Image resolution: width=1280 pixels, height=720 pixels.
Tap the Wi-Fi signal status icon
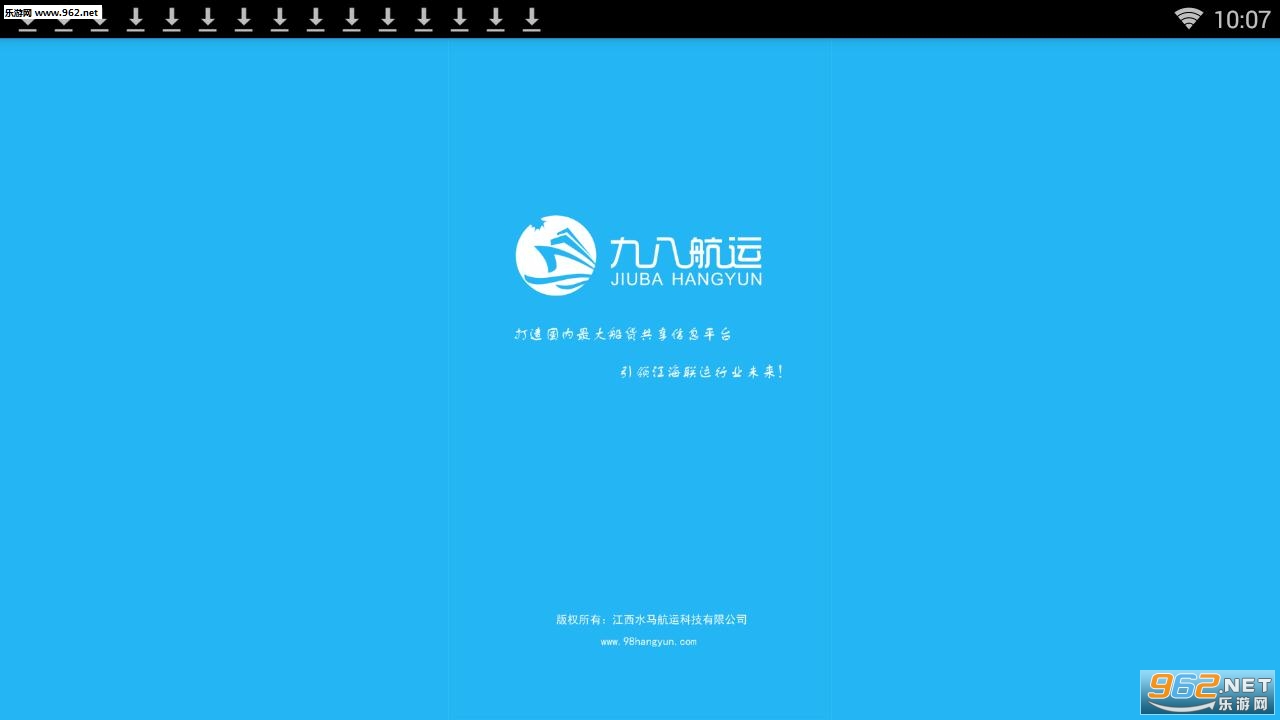coord(1188,18)
